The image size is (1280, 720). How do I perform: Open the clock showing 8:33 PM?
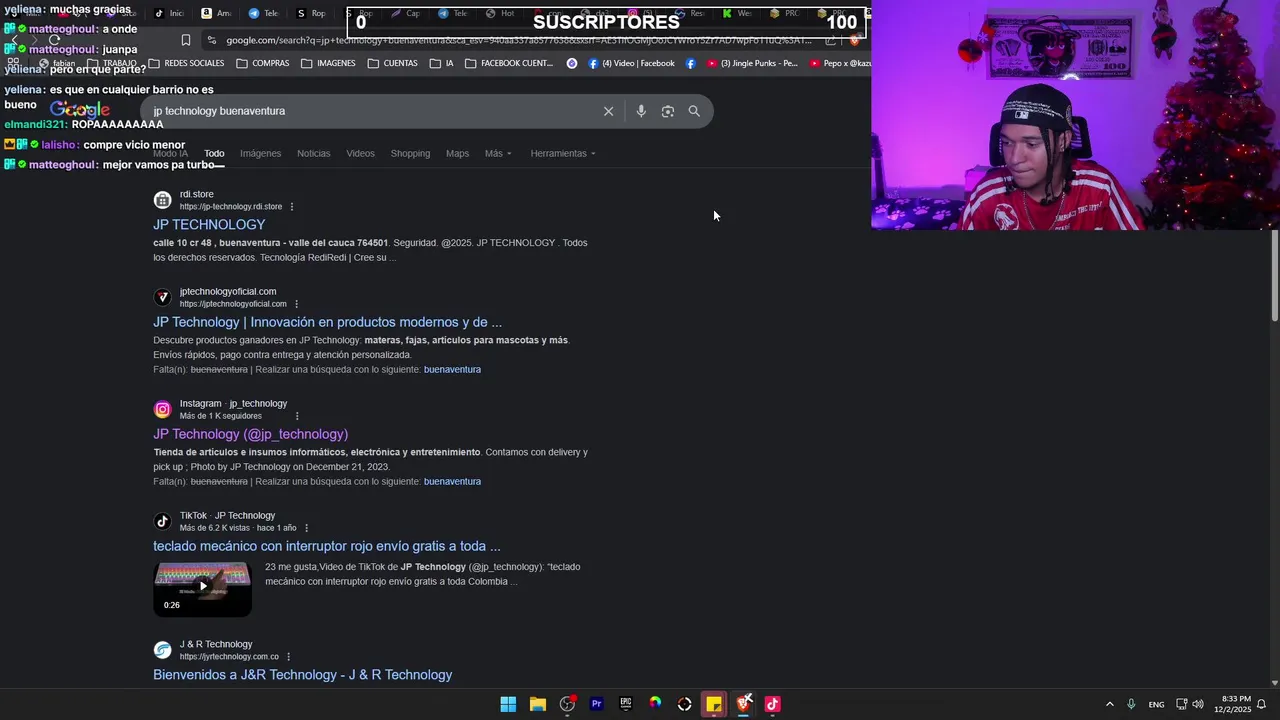tap(1233, 704)
